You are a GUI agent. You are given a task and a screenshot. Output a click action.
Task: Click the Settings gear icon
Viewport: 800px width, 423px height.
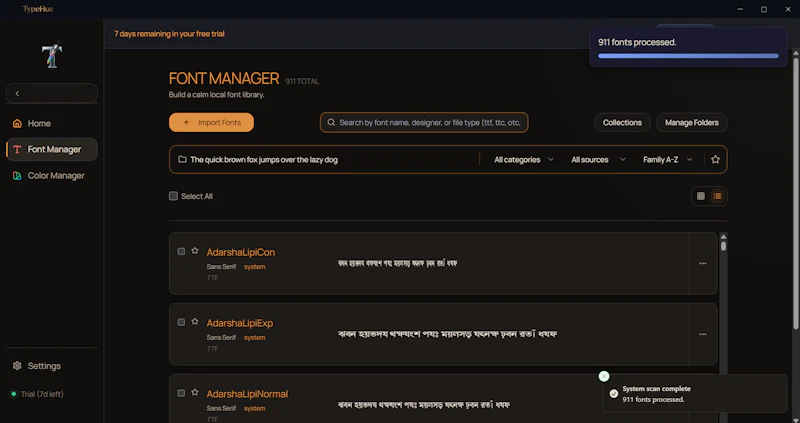17,366
